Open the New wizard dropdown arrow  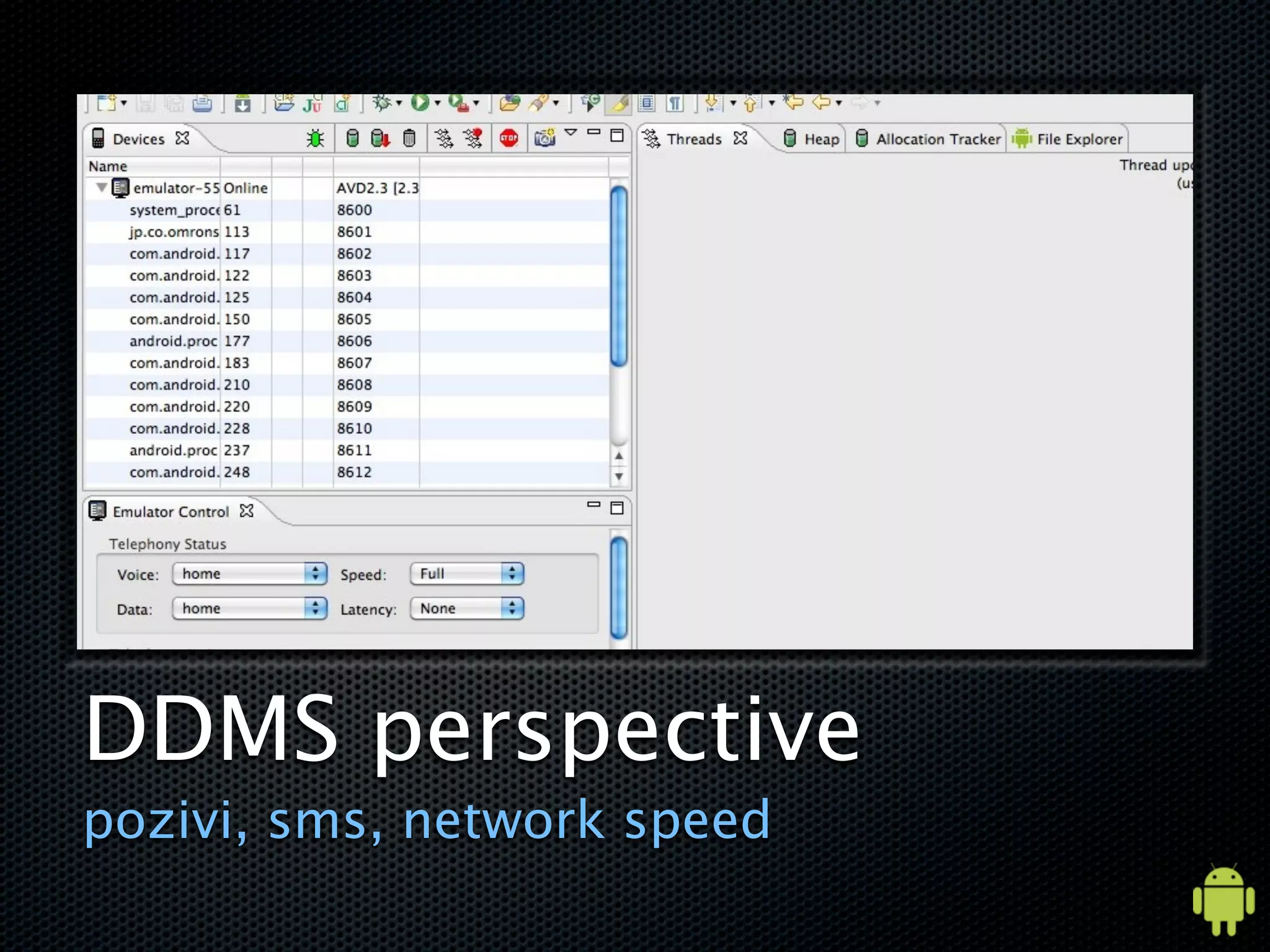pos(123,103)
